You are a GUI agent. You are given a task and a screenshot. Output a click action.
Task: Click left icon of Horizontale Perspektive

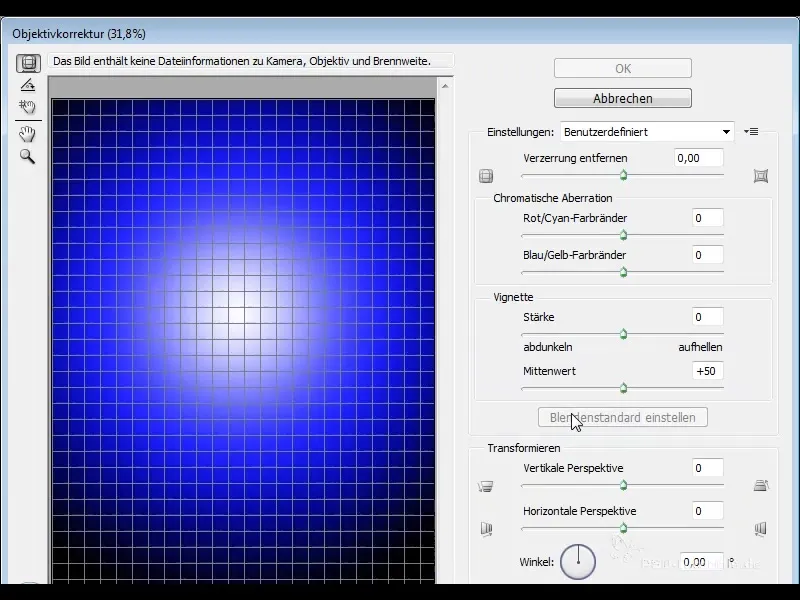(486, 529)
